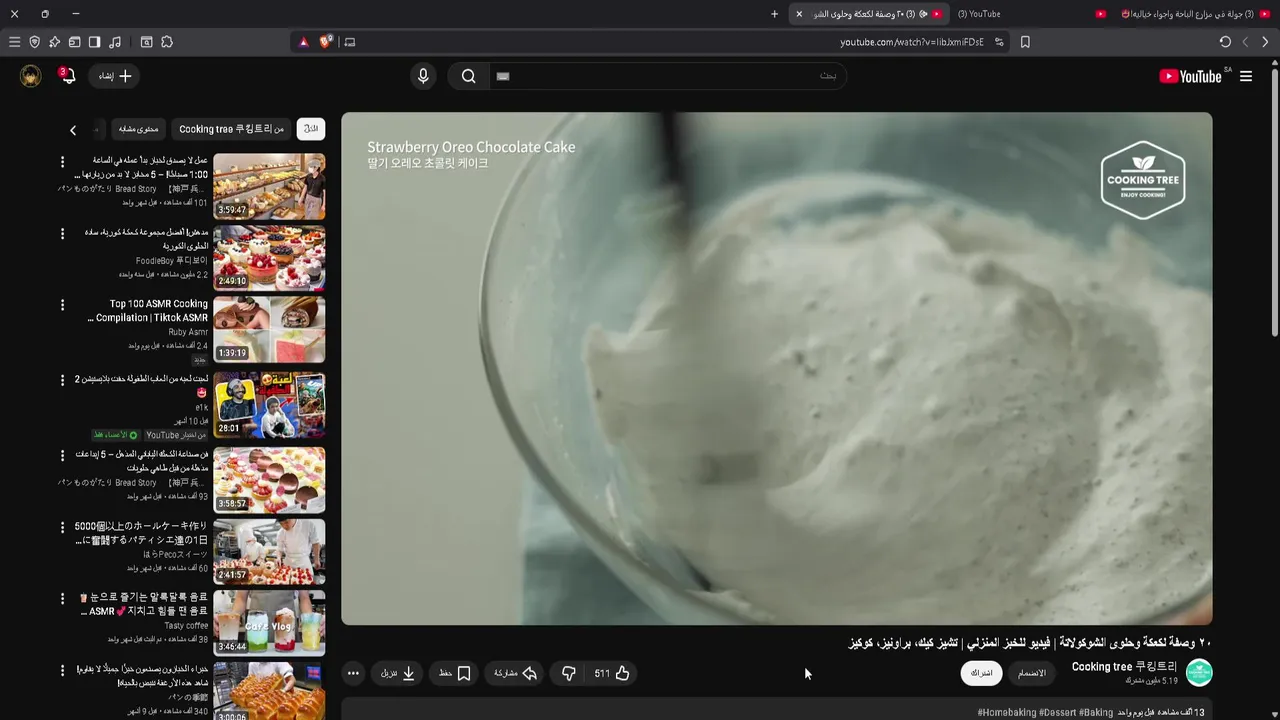Open the 3:59:47 bakery video thumbnail
1280x720 pixels.
tap(269, 186)
